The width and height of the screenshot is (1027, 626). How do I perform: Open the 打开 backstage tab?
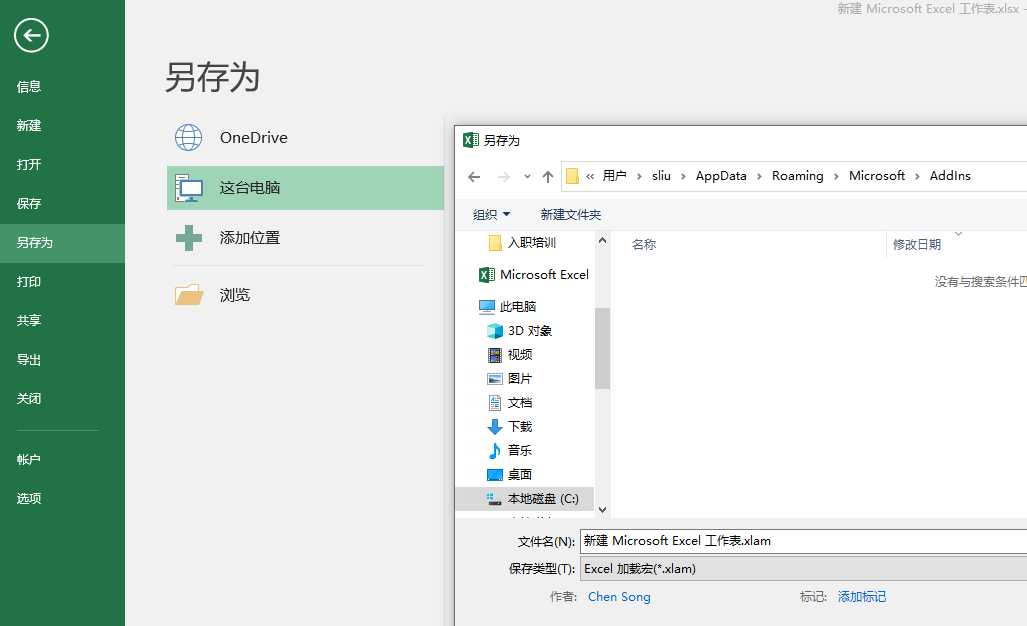pyautogui.click(x=62, y=164)
